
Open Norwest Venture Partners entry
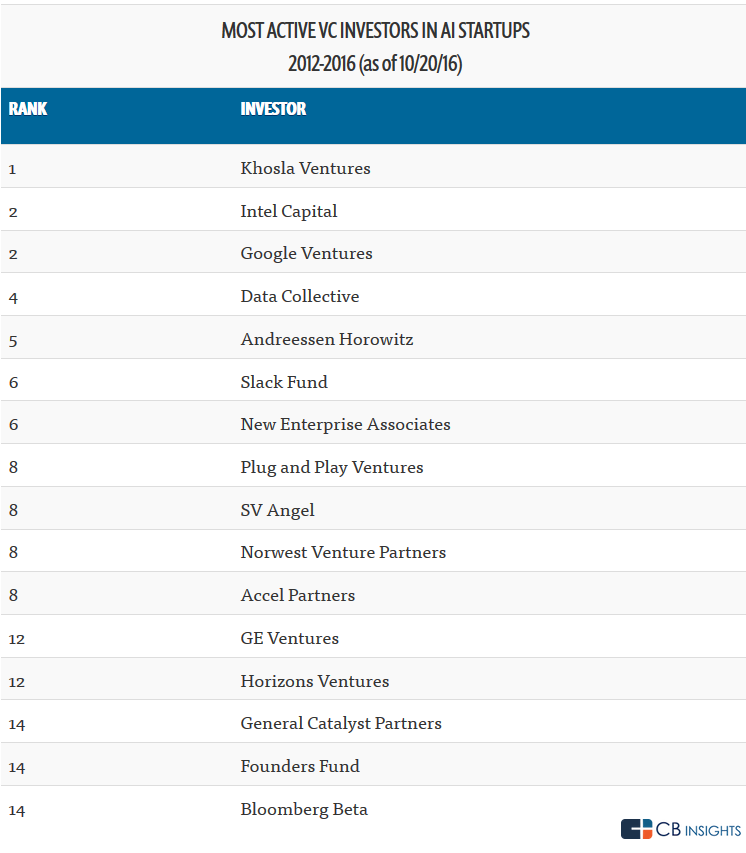point(343,552)
